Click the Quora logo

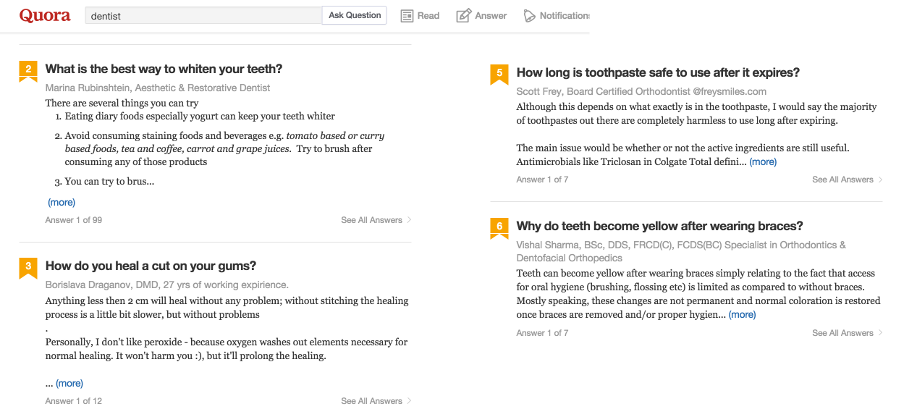coord(45,15)
